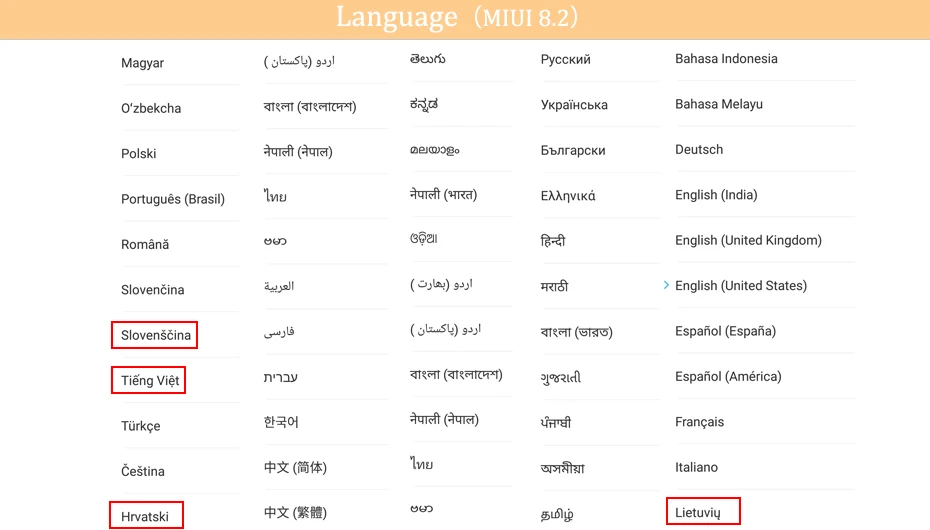Select English (United Kingdom)
Image resolution: width=930 pixels, height=530 pixels.
click(749, 240)
